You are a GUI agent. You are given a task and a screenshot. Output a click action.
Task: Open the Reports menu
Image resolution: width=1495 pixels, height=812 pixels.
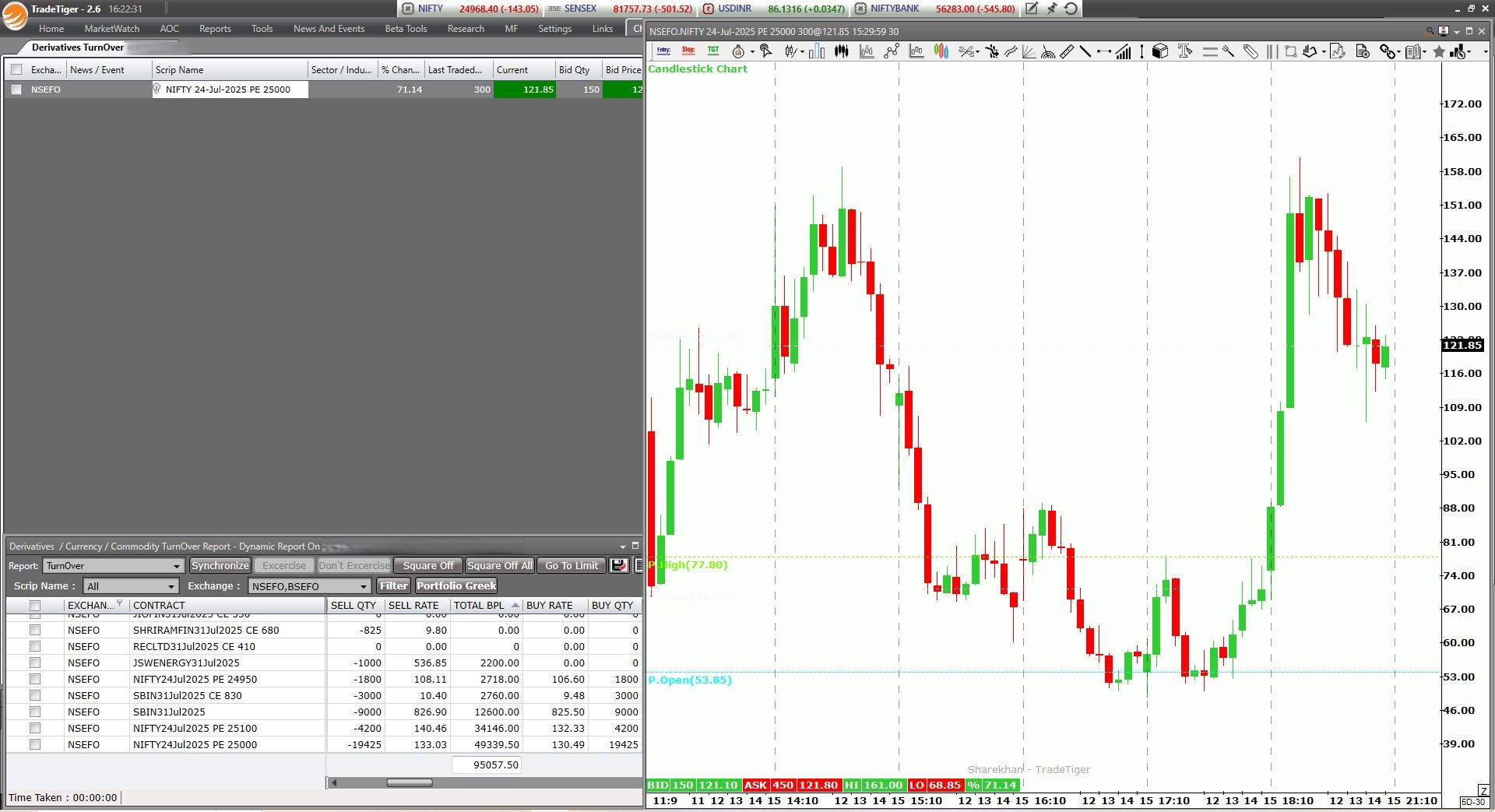pyautogui.click(x=215, y=29)
